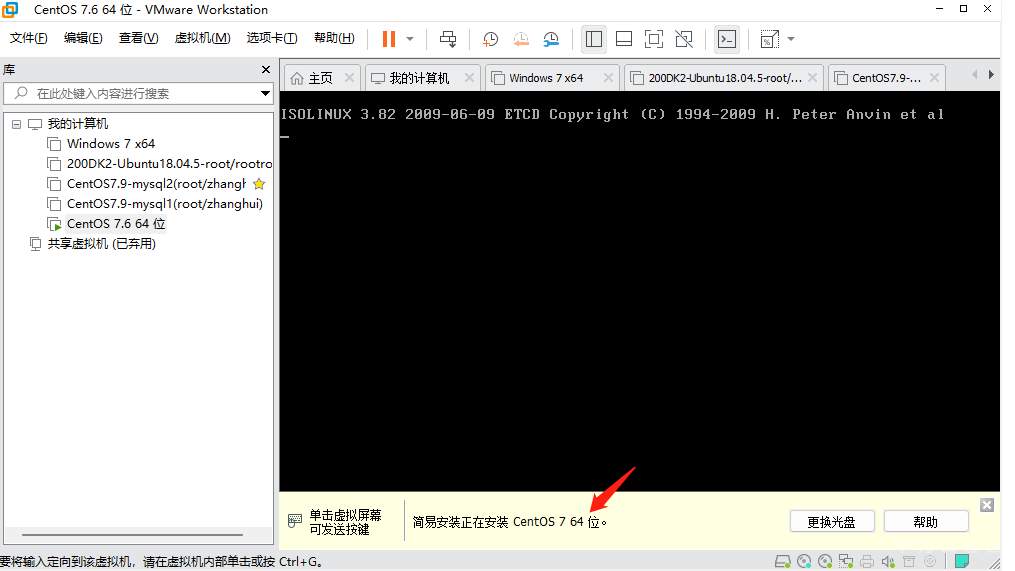Open the power options dropdown beside the pause button
Screen dimensions: 1015x571
(x=410, y=39)
